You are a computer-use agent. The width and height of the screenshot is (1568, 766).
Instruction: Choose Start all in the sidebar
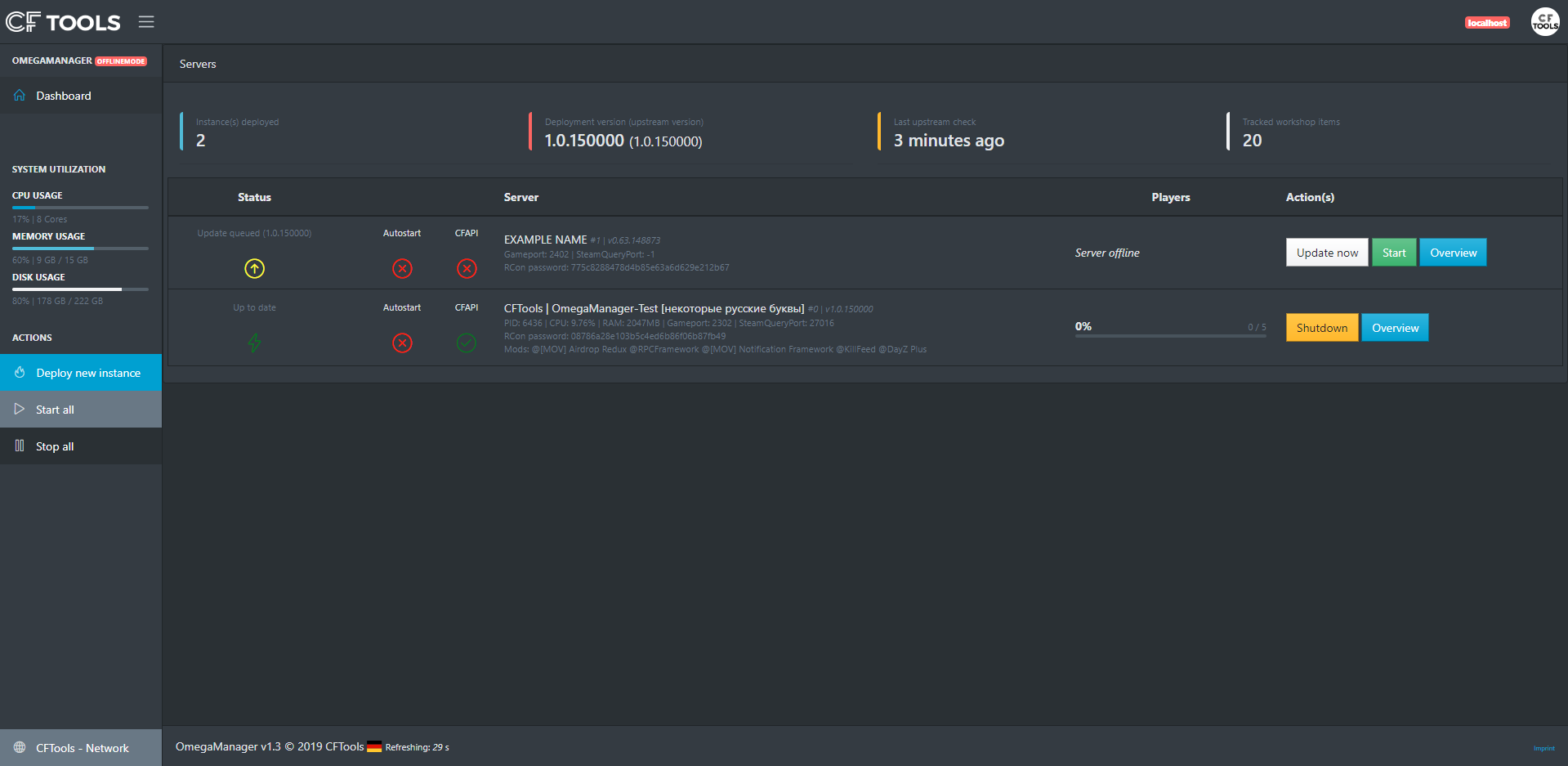click(56, 410)
